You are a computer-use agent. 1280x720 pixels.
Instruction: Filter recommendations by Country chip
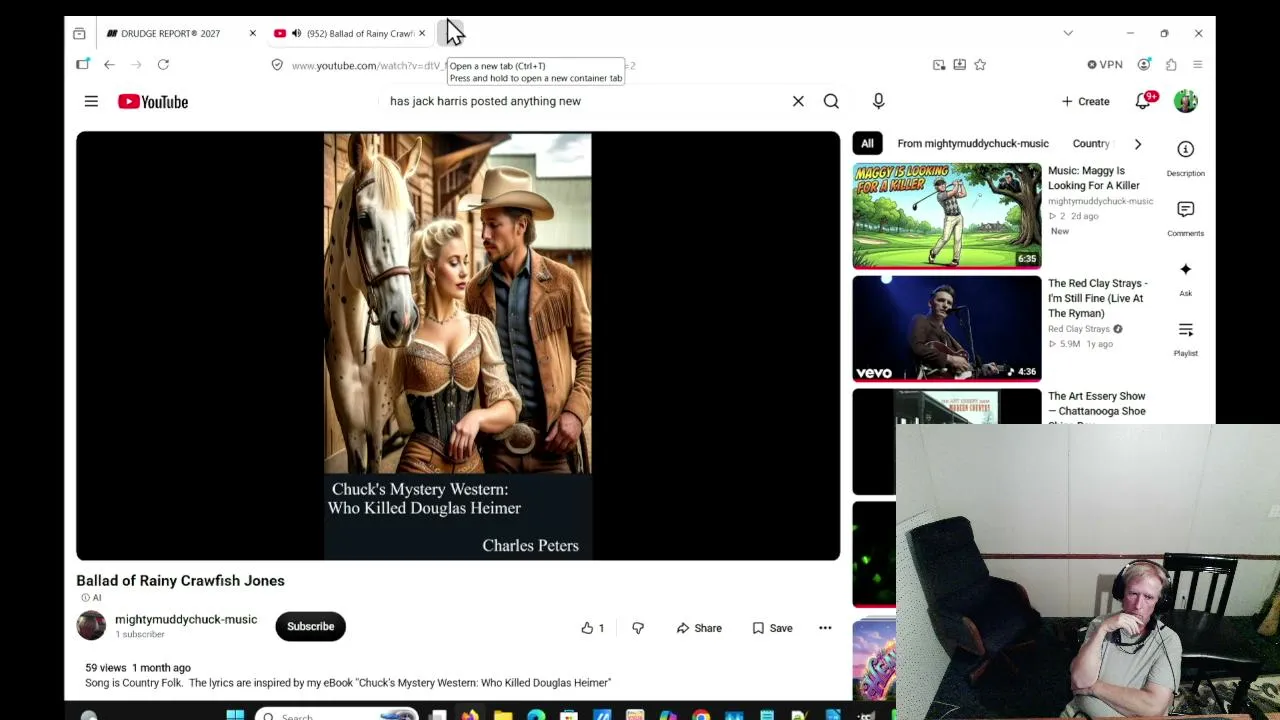tap(1091, 144)
